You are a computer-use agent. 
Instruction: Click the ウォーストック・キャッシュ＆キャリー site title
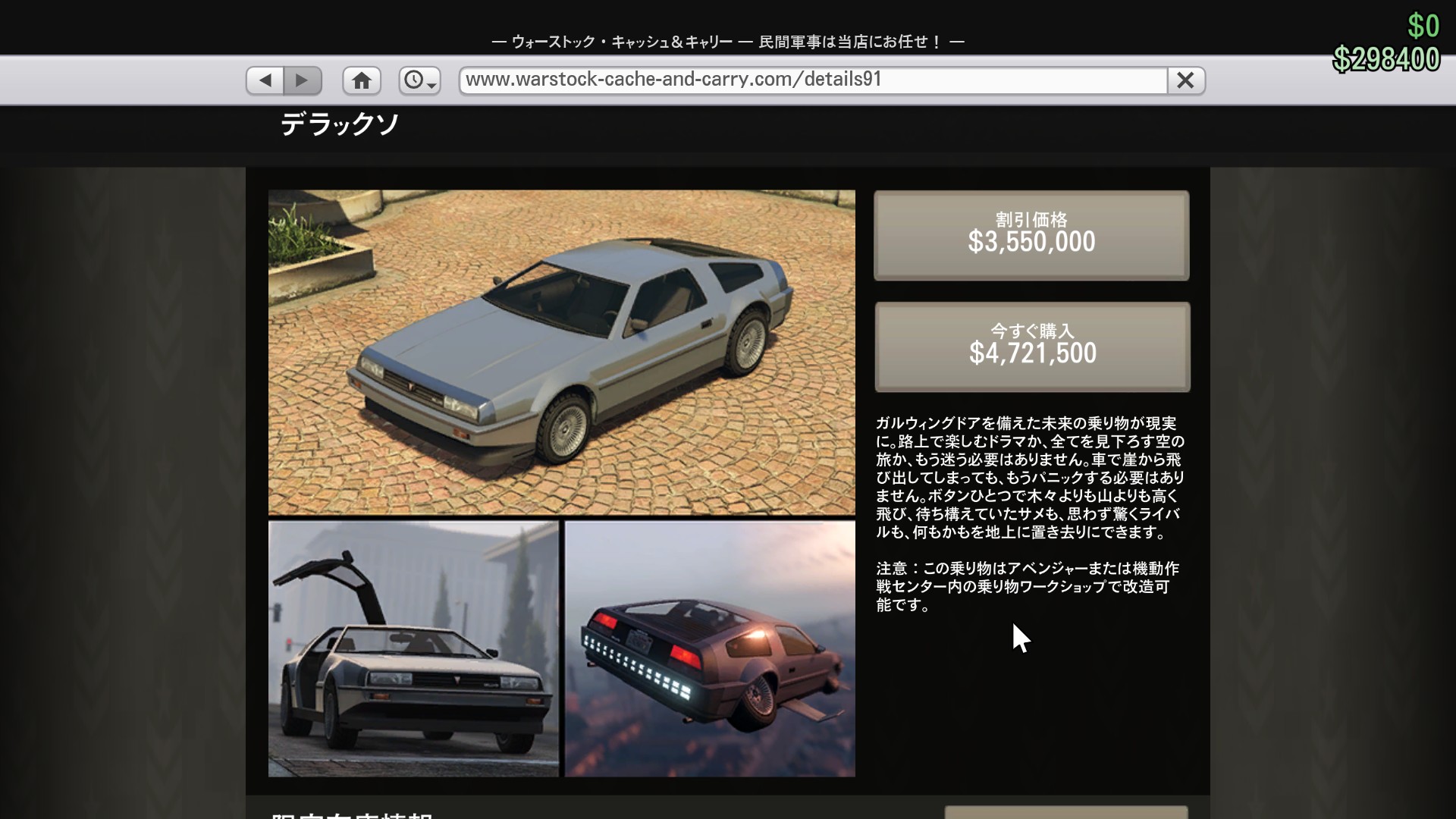click(x=622, y=42)
